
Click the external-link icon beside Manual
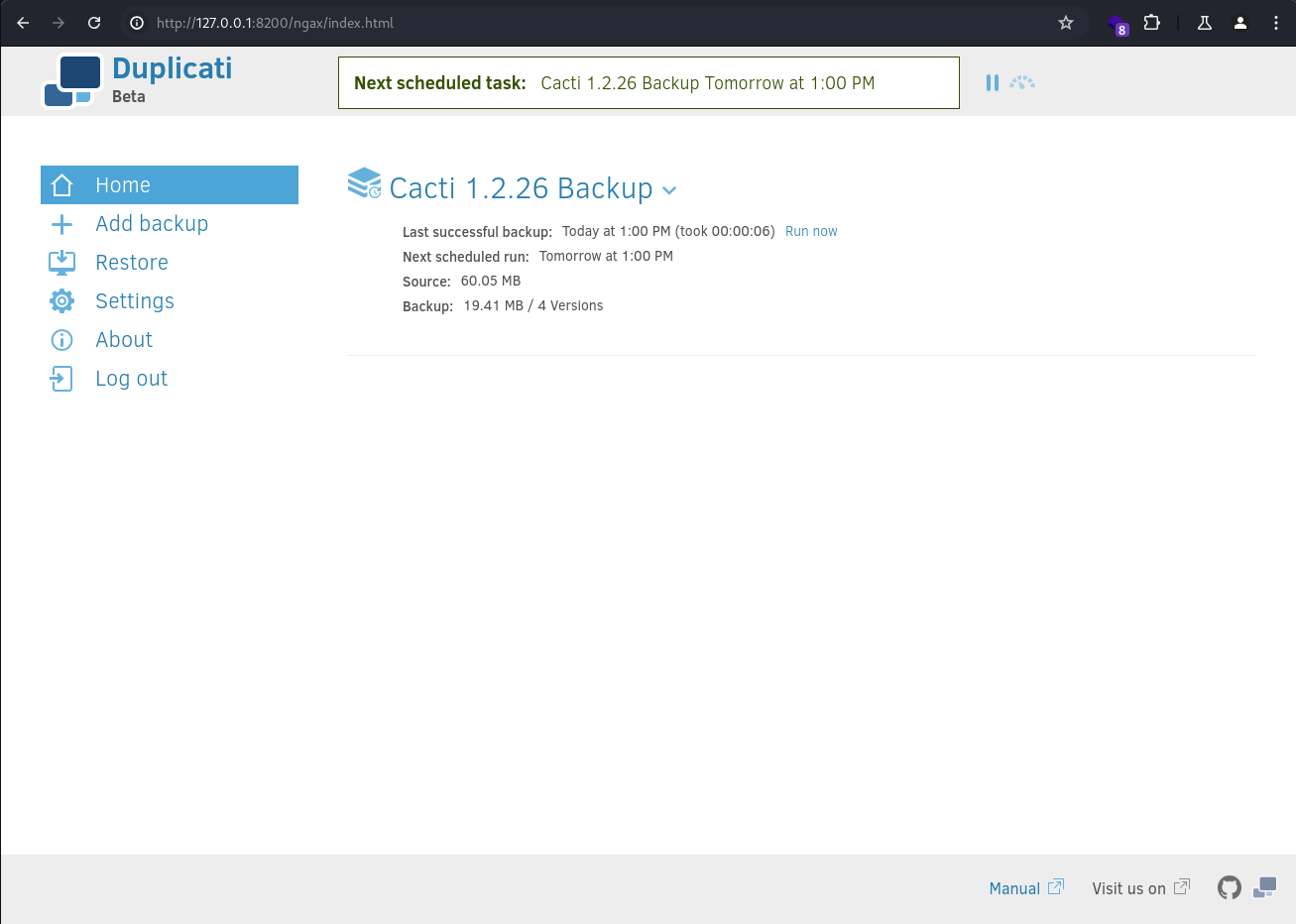(x=1056, y=887)
